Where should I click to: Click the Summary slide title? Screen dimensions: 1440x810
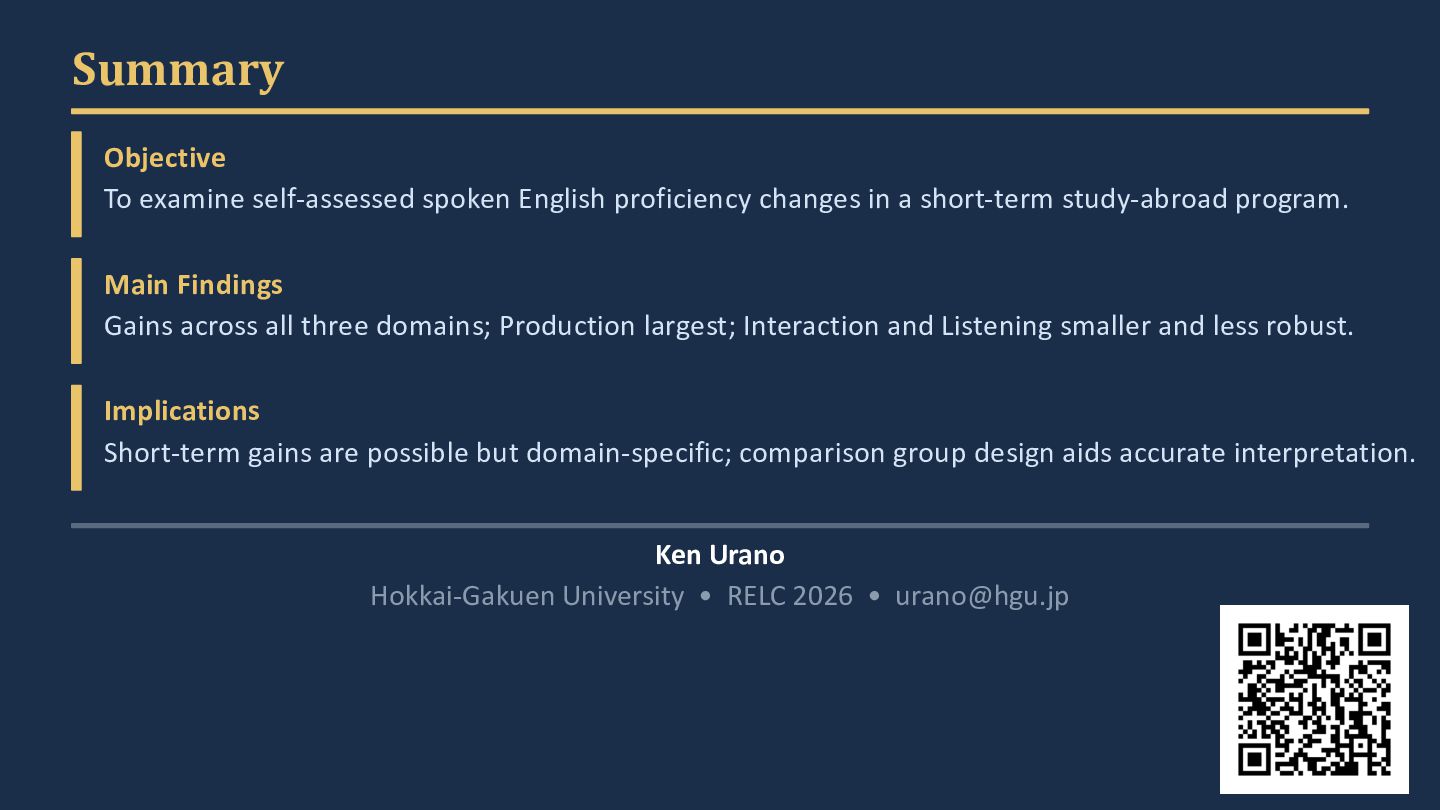click(x=178, y=69)
